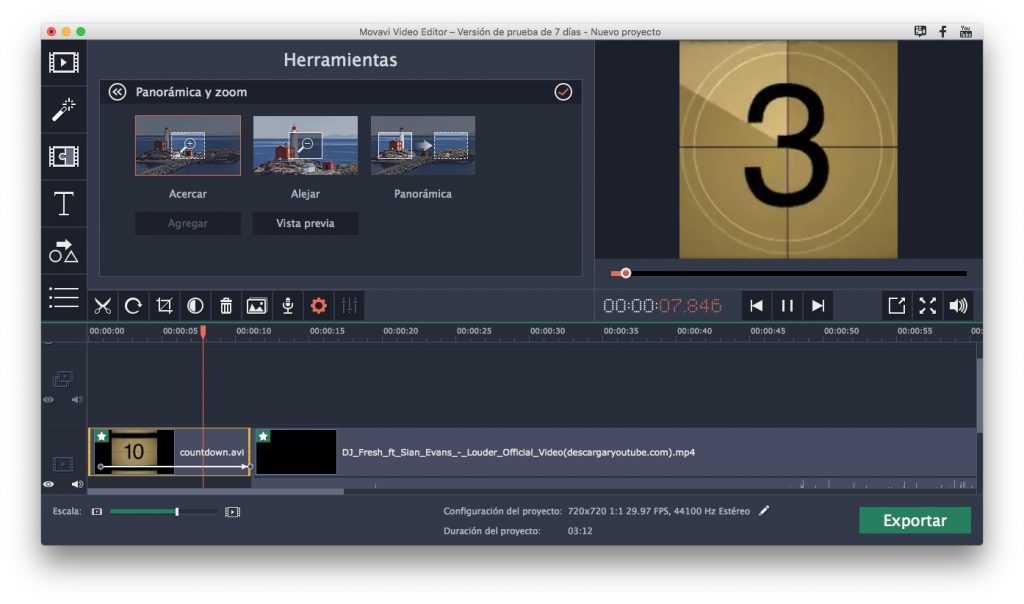
Task: Skip to the previous frame
Action: [x=756, y=306]
